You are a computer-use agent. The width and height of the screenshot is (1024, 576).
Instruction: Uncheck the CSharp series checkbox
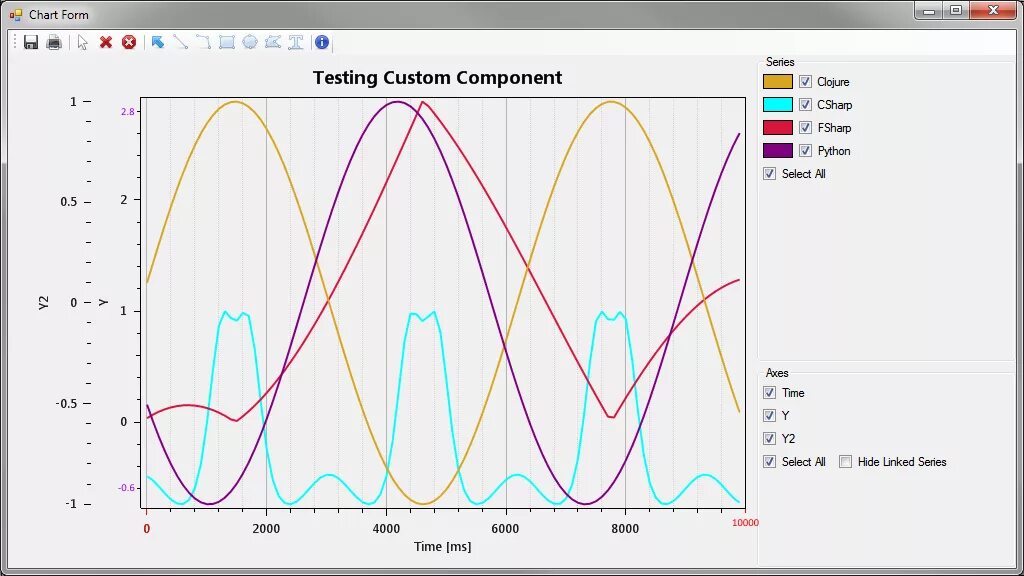805,104
